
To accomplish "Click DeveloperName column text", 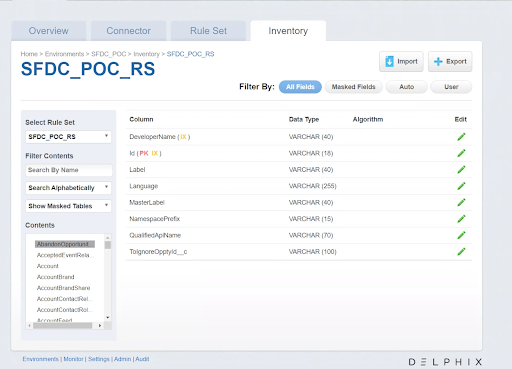I will 152,137.
